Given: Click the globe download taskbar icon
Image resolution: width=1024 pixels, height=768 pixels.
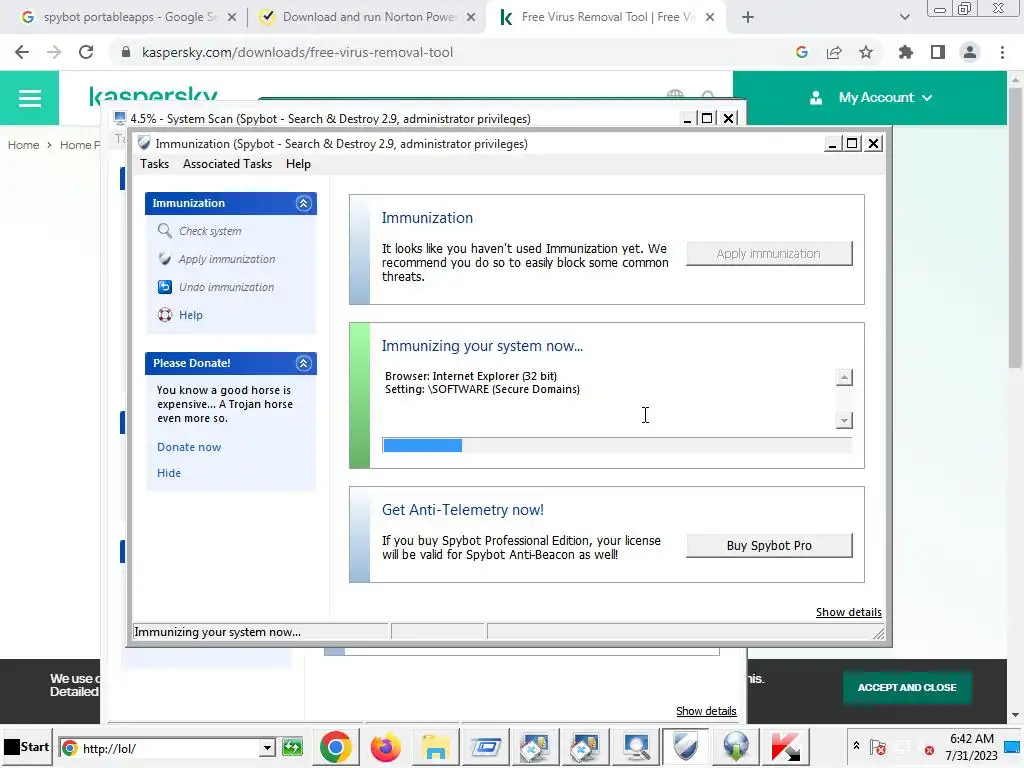Looking at the screenshot, I should point(736,747).
